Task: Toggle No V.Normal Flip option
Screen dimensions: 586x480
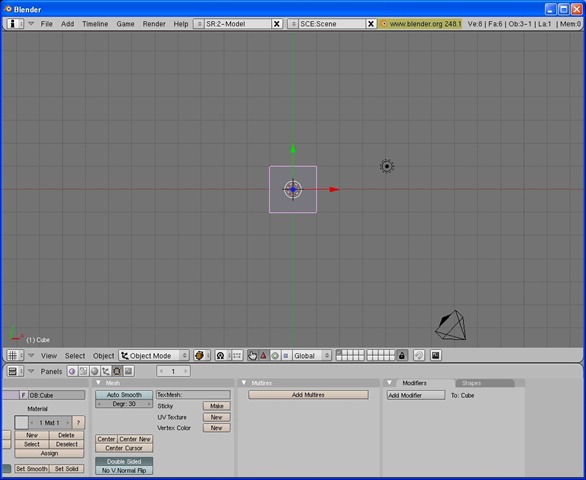Action: point(124,470)
